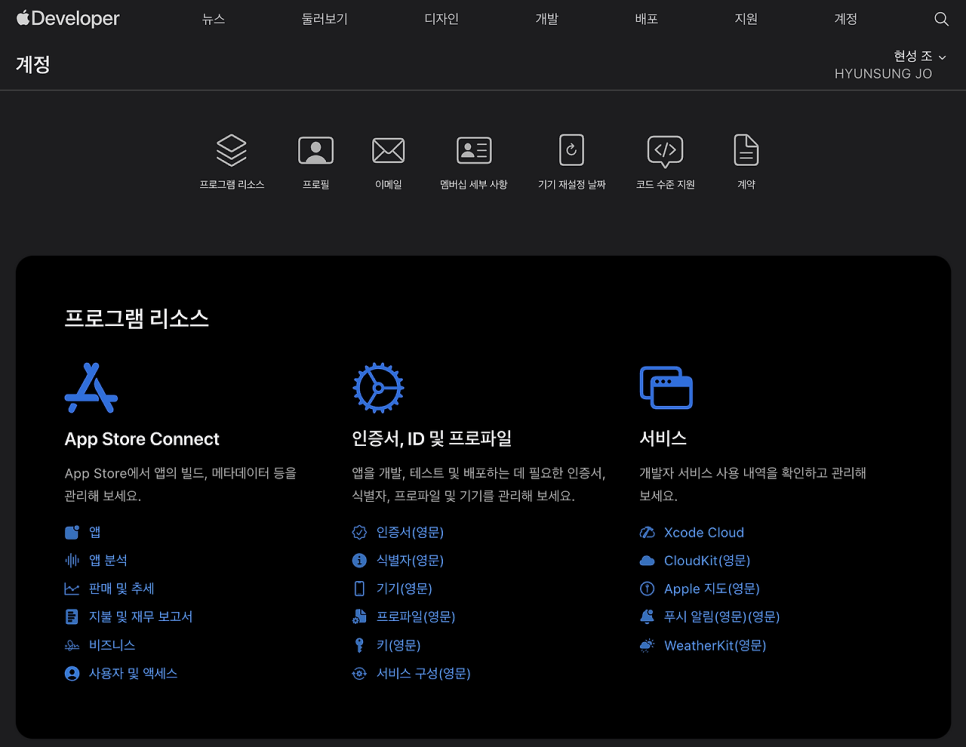Image resolution: width=966 pixels, height=747 pixels.
Task: Click the 앱 icon in list
Action: [72, 532]
